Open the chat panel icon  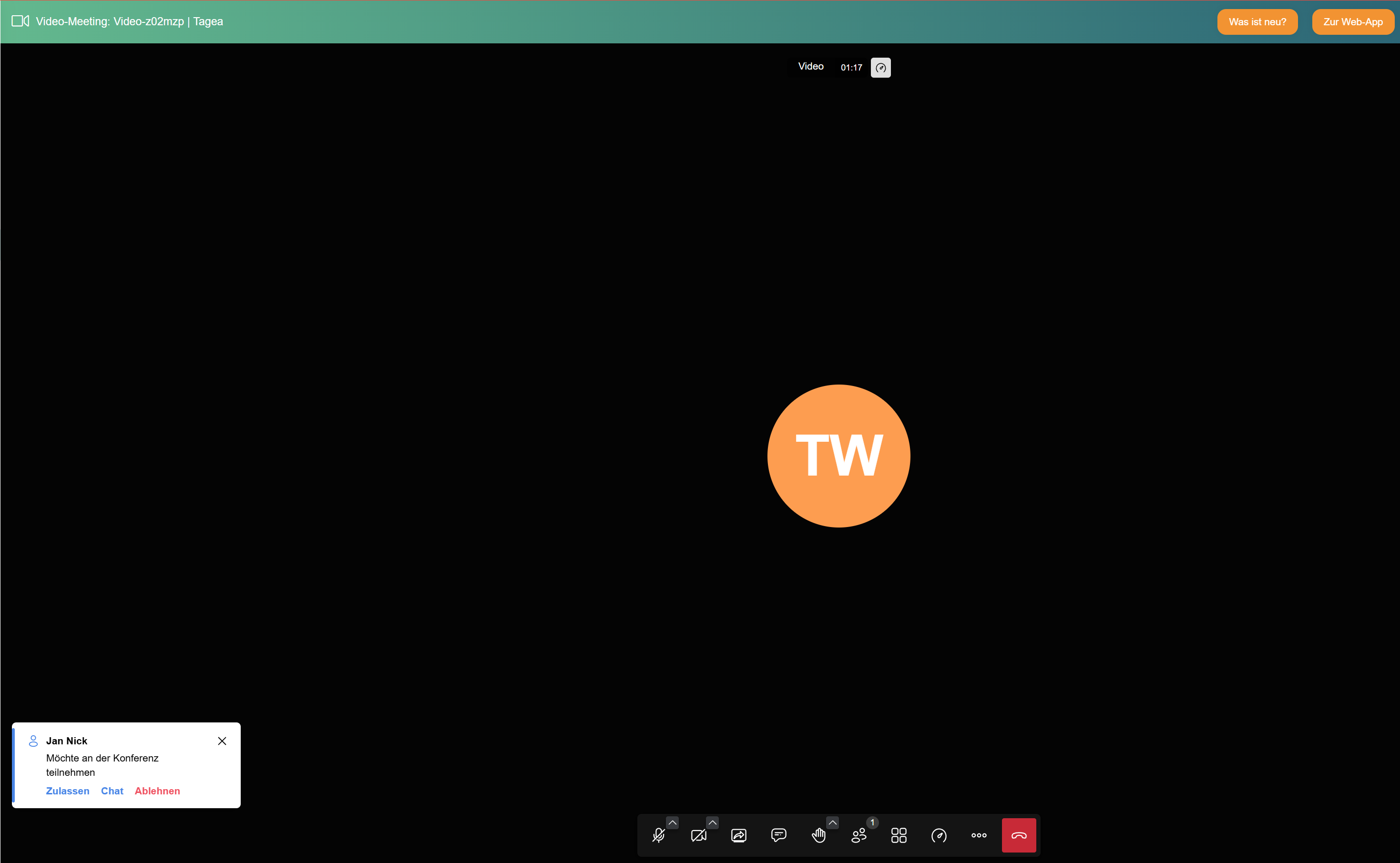point(779,836)
